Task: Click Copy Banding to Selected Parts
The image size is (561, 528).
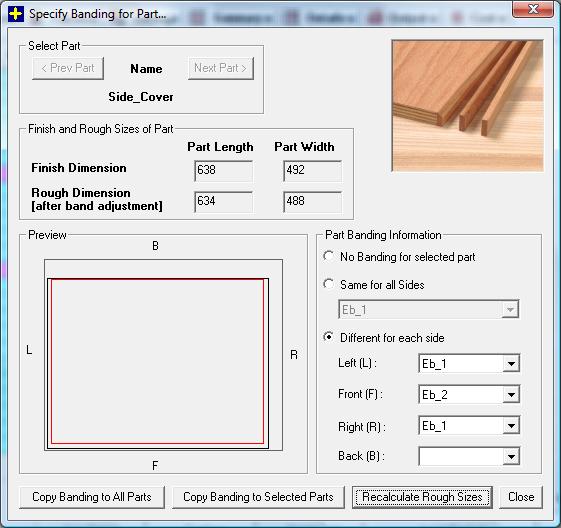Action: pyautogui.click(x=258, y=497)
